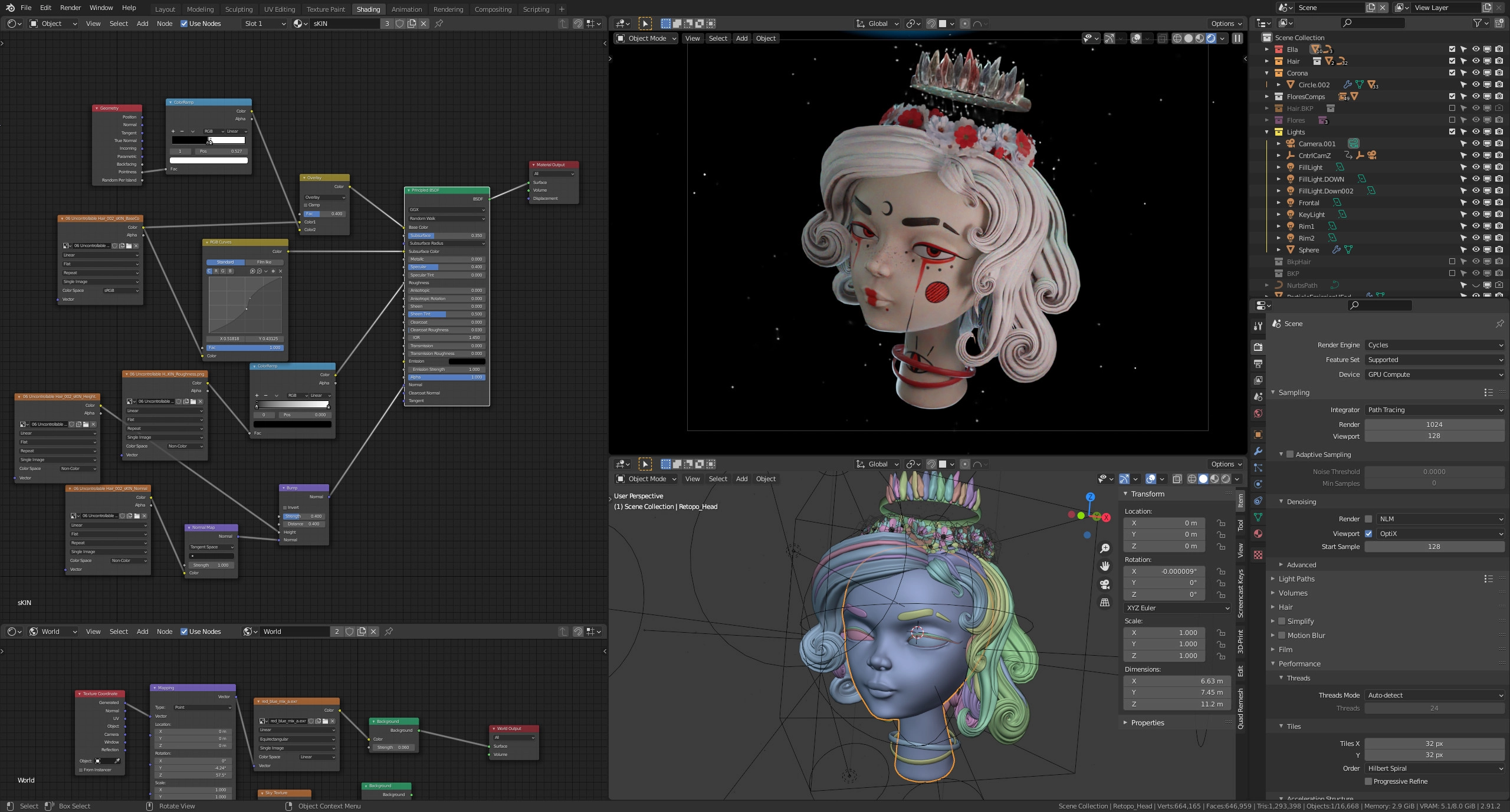Disable Viewport denoising checkbox
This screenshot has width=1510, height=812.
[x=1368, y=534]
